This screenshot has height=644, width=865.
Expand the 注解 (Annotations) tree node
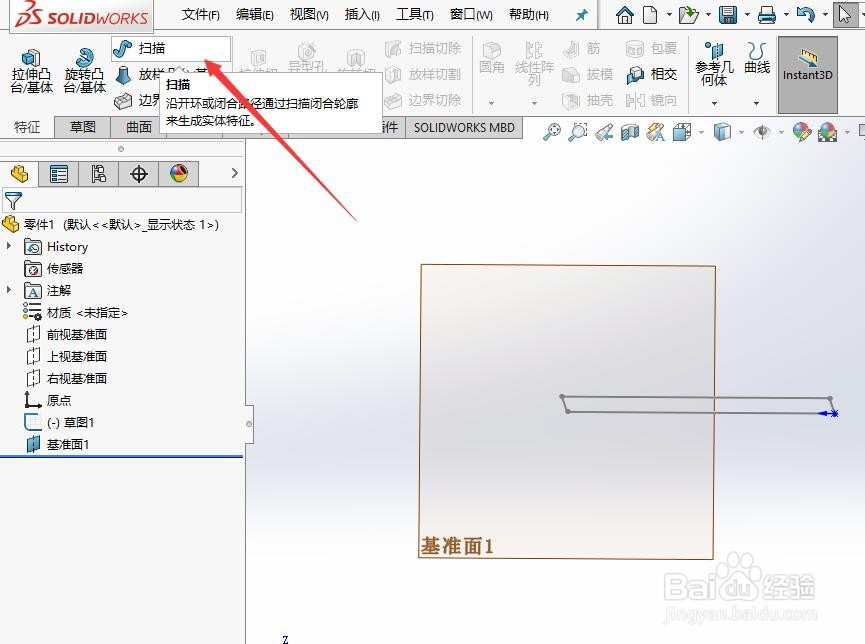9,289
